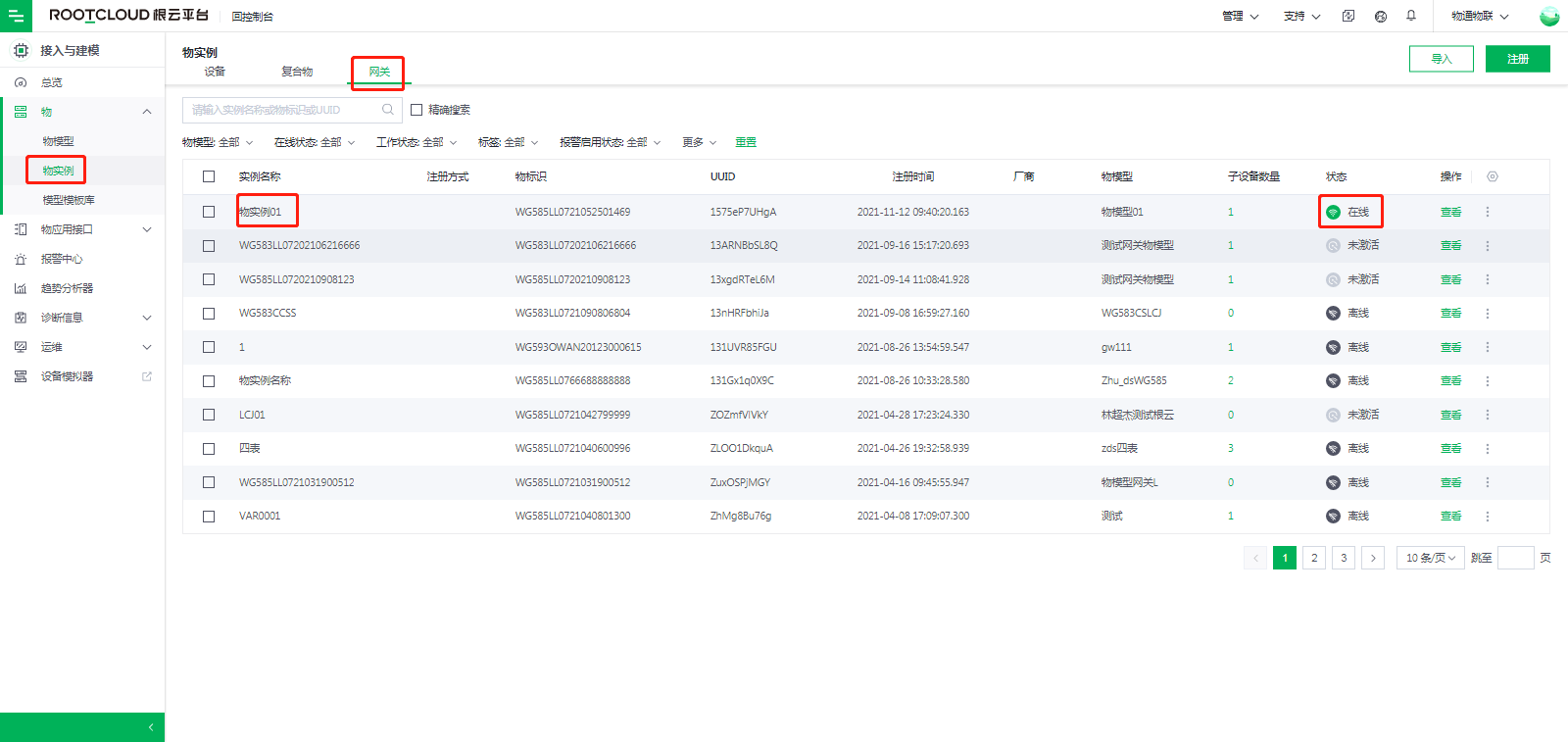
Task: Check the 精确搜索 exact search box
Action: coord(416,110)
